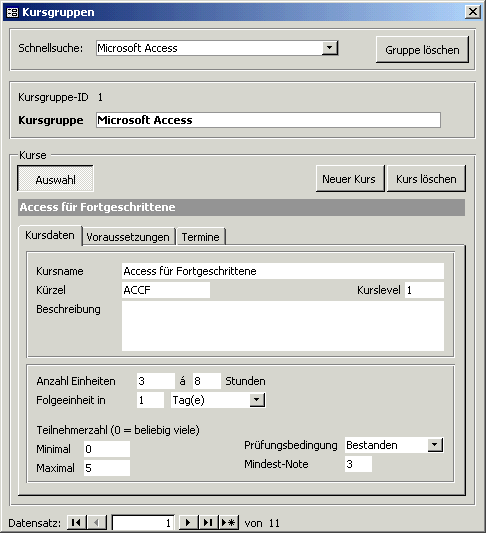Click the Kurs löschen button

tap(426, 179)
